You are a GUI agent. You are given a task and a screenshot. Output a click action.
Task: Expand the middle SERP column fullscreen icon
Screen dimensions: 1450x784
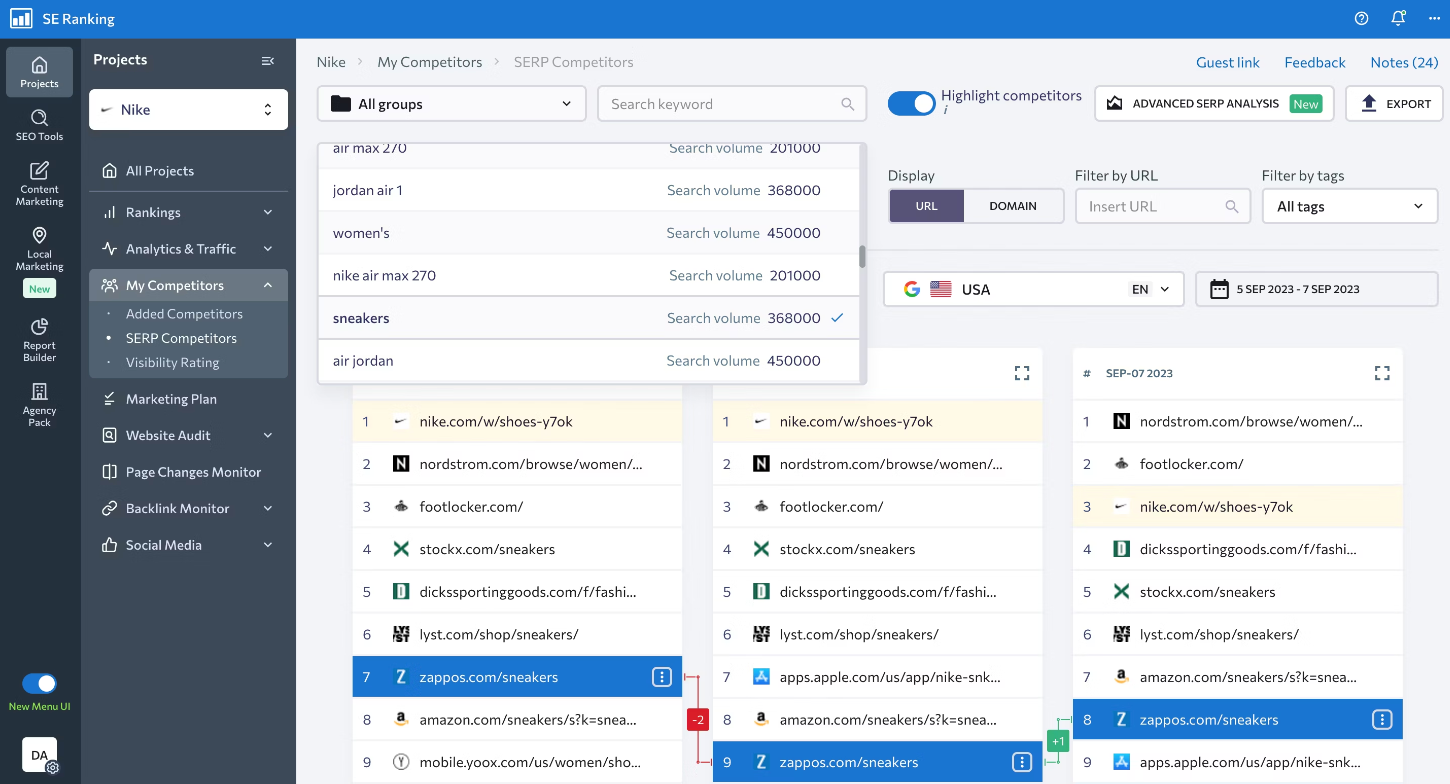pyautogui.click(x=1022, y=373)
